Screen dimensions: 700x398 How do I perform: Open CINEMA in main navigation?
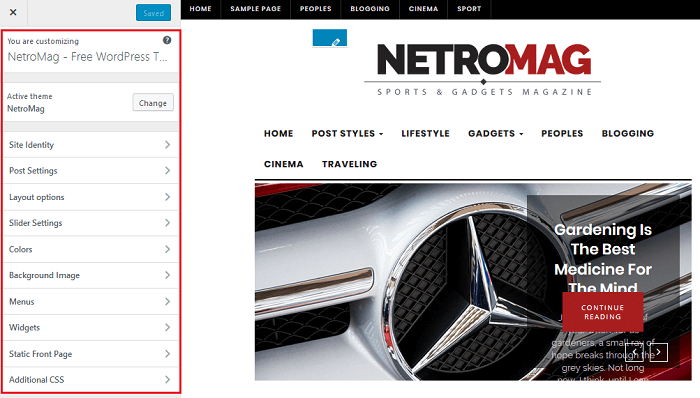[283, 164]
